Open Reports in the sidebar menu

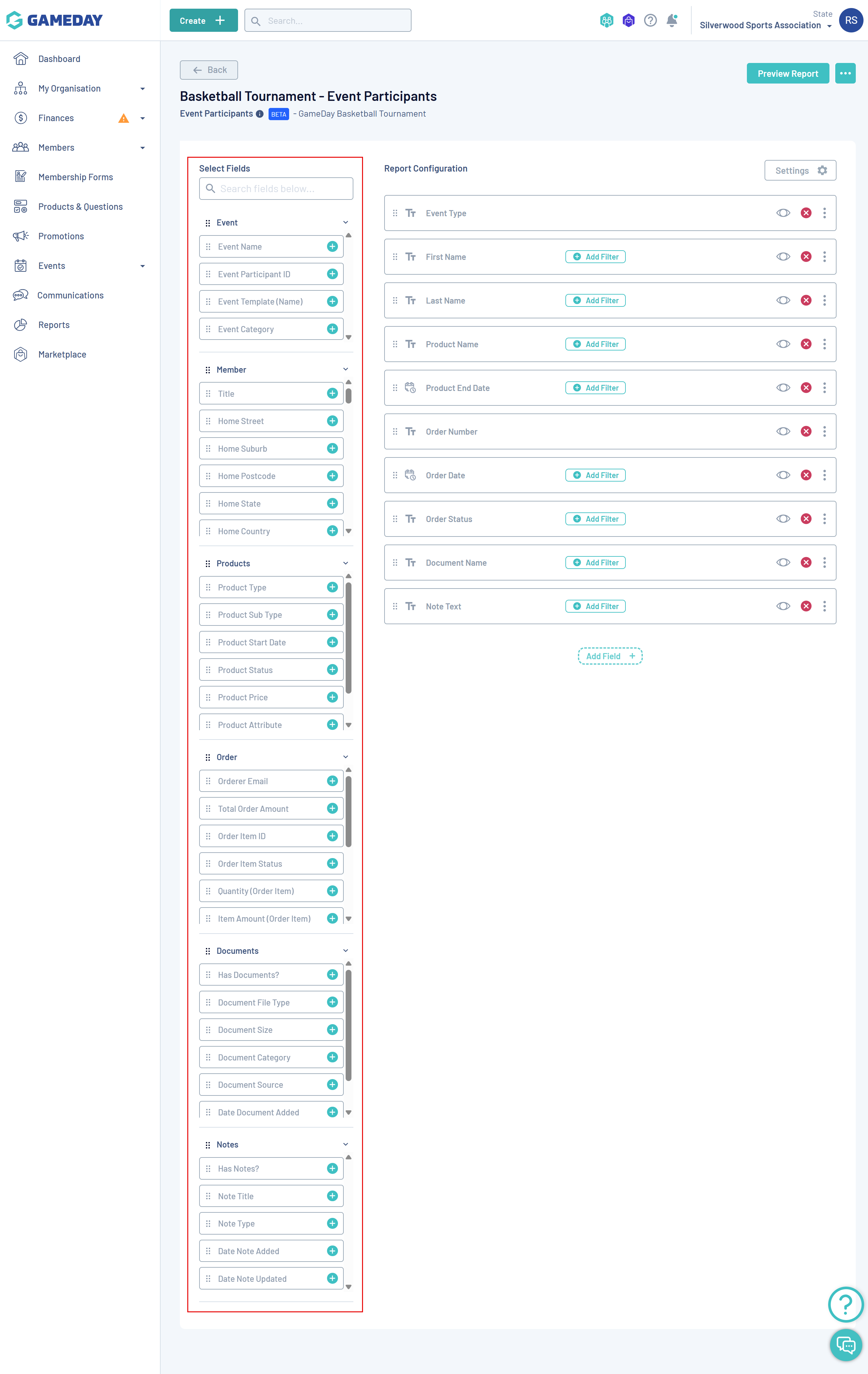click(x=54, y=325)
